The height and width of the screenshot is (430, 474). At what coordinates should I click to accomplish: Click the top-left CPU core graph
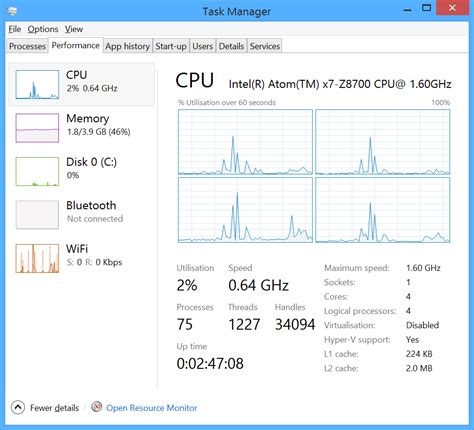click(x=245, y=142)
